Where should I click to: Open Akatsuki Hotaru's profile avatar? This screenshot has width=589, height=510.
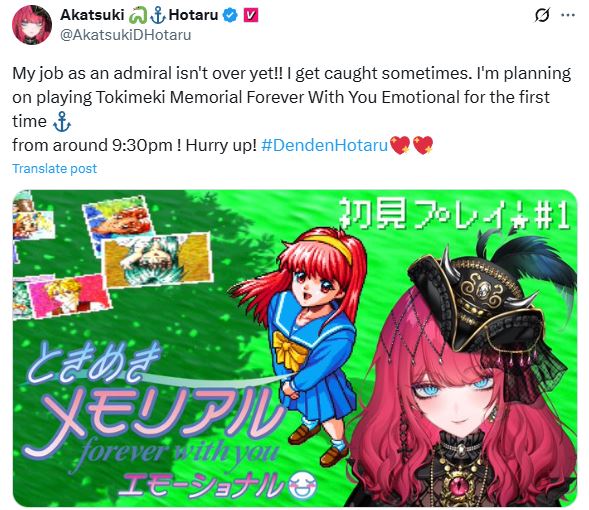point(32,25)
